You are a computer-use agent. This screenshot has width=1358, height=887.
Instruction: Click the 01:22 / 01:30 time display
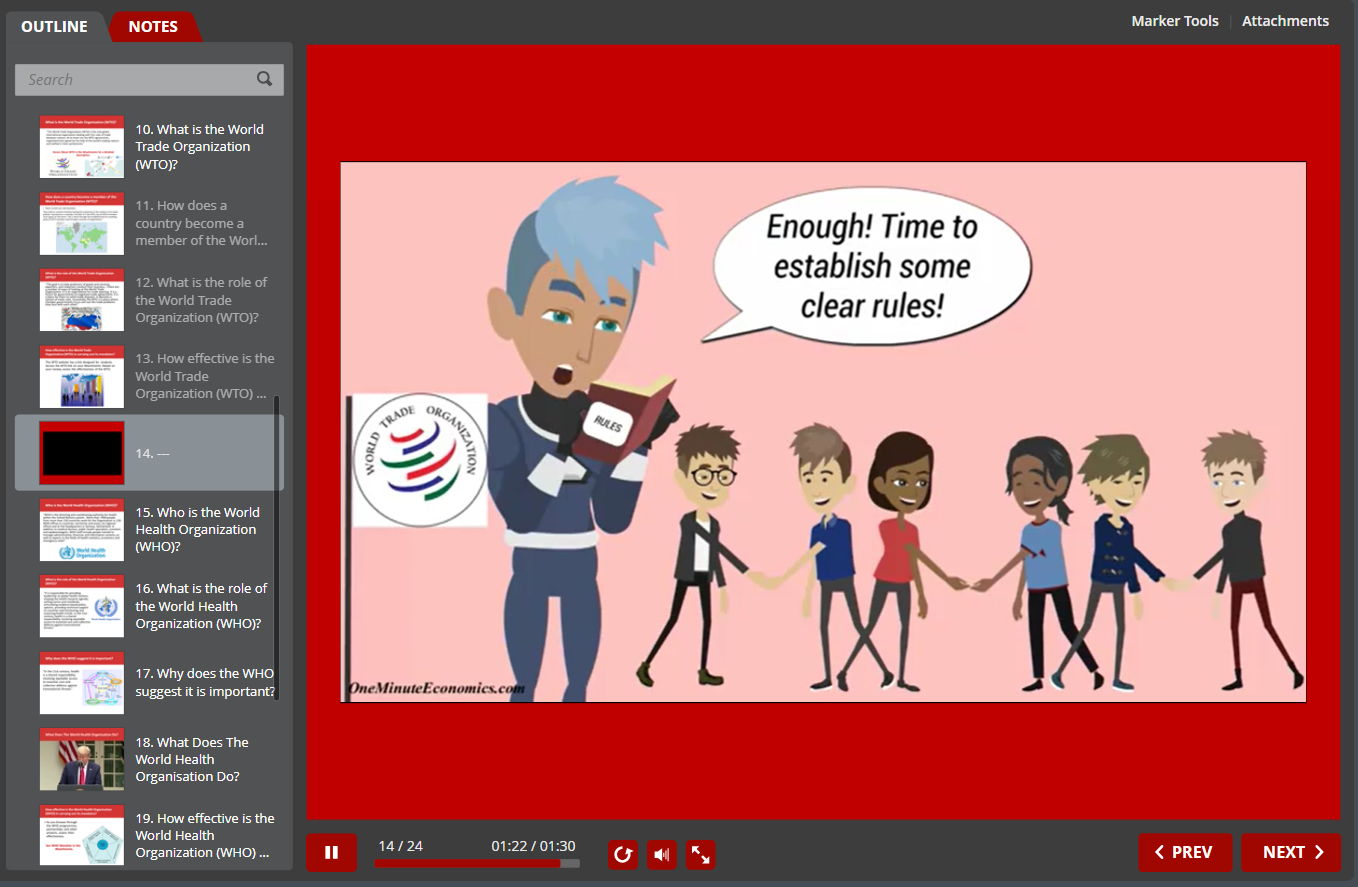(x=533, y=846)
